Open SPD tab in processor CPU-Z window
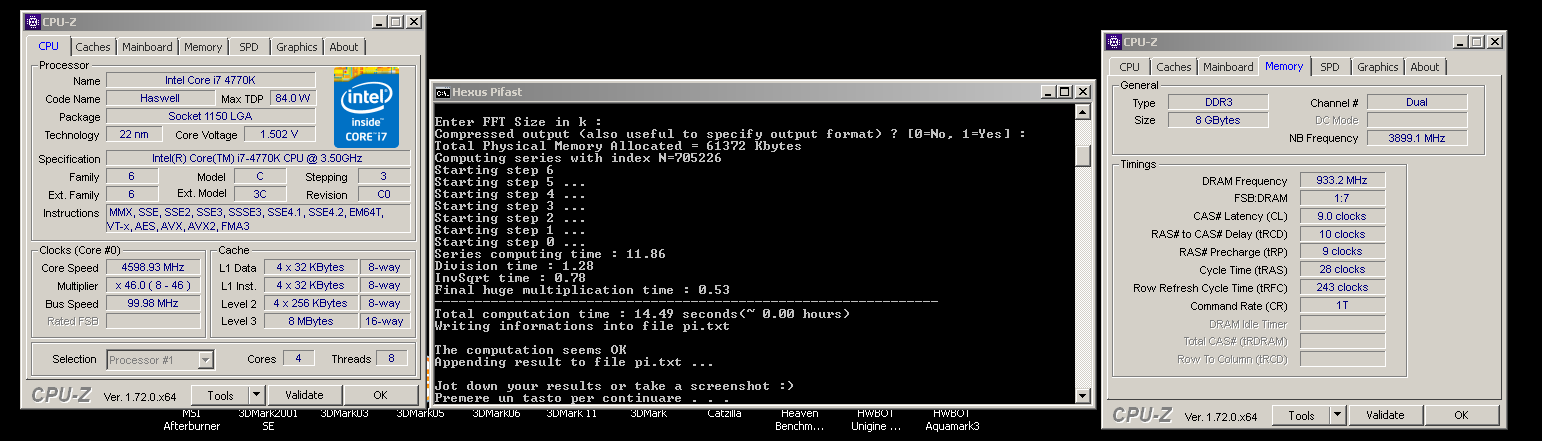 pyautogui.click(x=248, y=47)
